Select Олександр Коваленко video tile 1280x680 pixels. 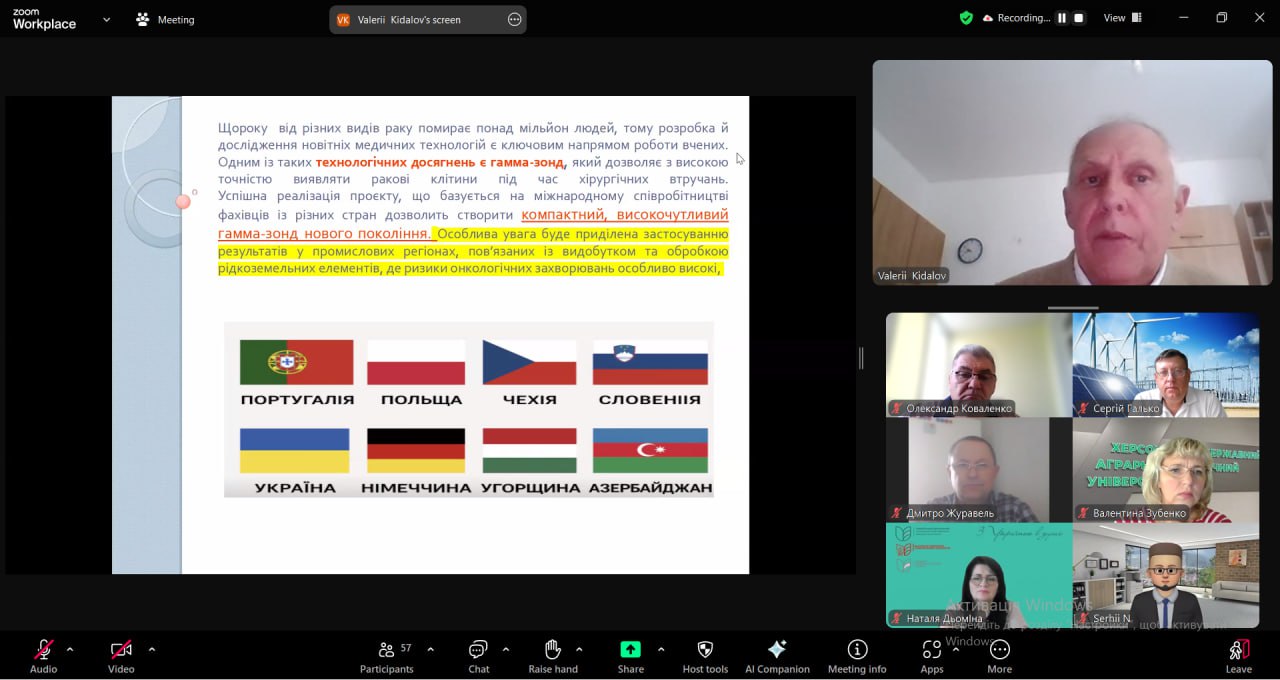[x=979, y=364]
